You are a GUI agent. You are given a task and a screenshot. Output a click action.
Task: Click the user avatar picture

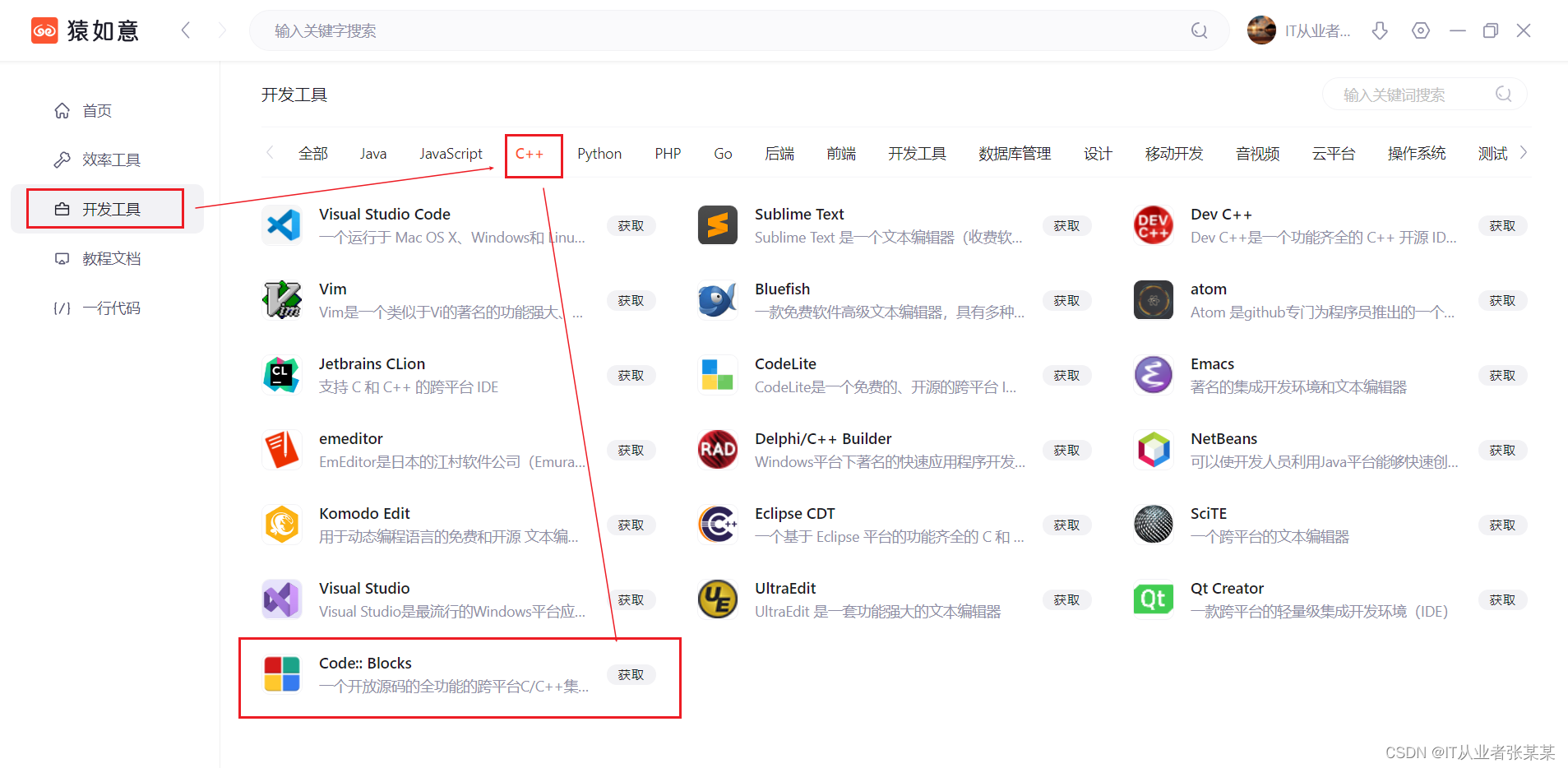click(1261, 30)
